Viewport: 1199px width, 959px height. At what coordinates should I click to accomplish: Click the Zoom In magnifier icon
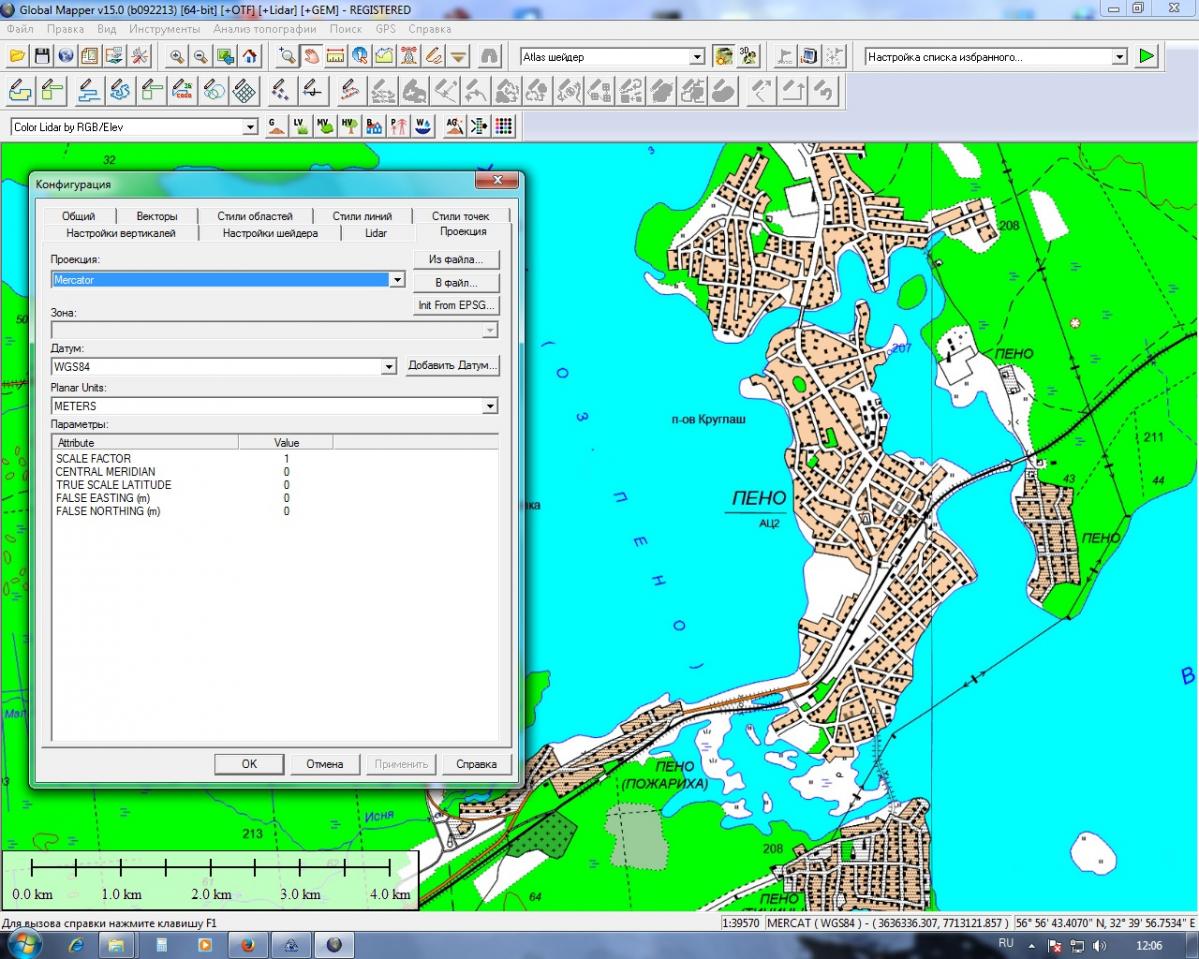click(x=177, y=56)
